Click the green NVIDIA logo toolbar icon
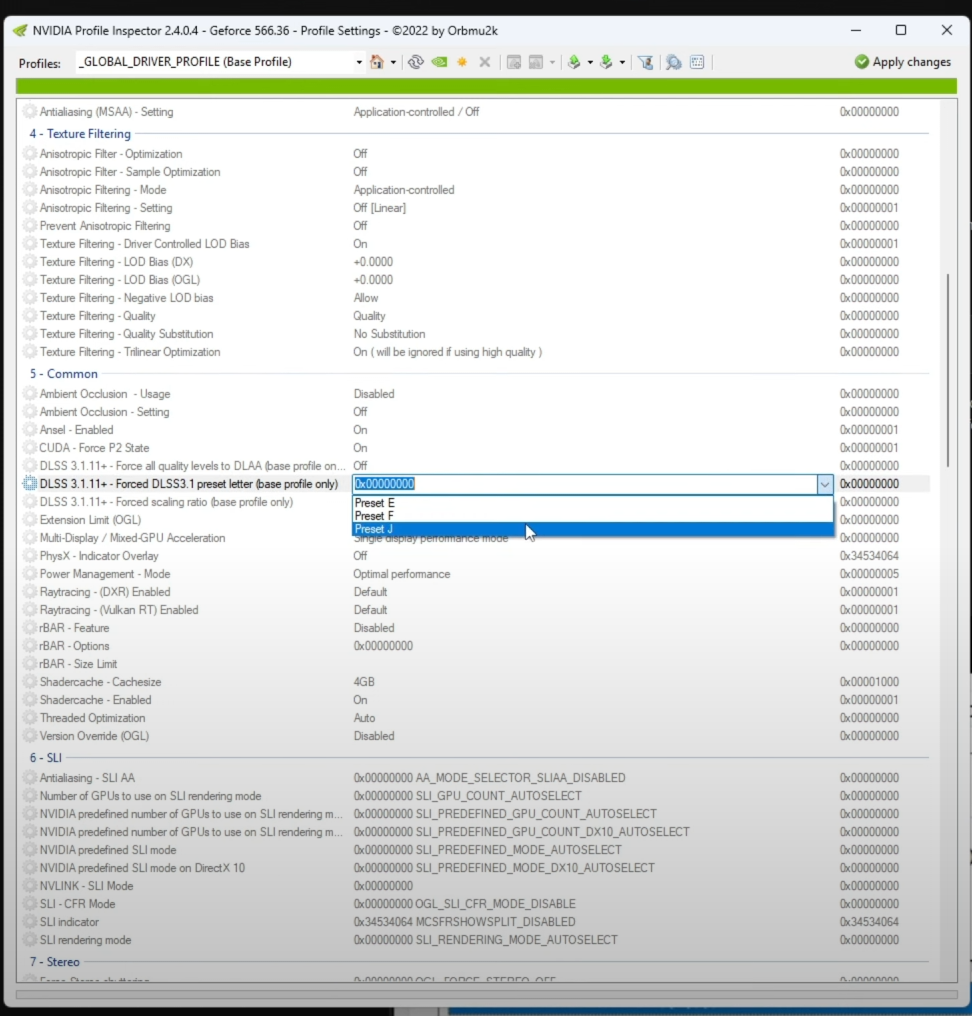The width and height of the screenshot is (972, 1016). pyautogui.click(x=439, y=62)
